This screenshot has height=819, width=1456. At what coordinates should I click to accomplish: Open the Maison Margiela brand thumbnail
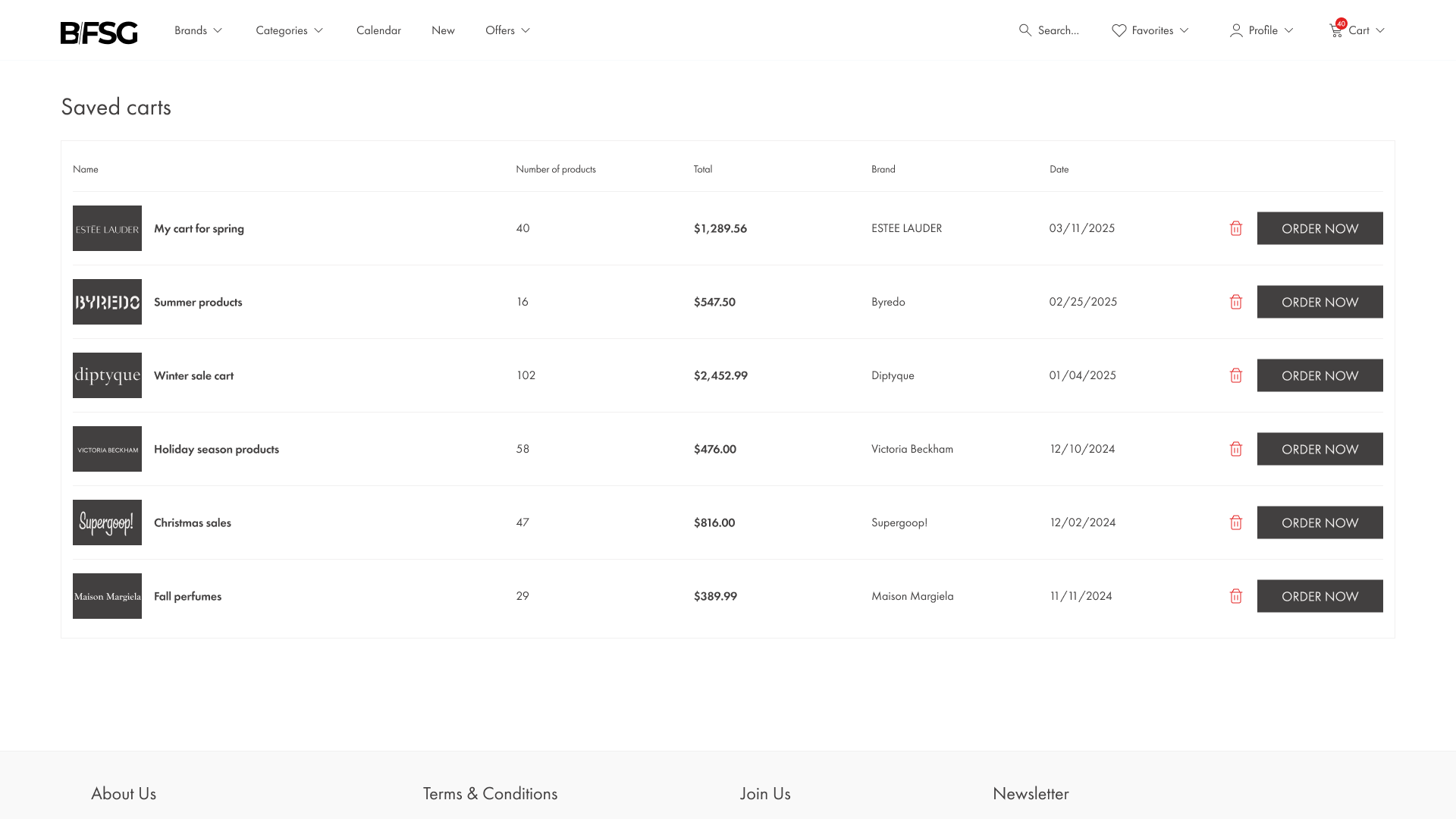(x=107, y=596)
